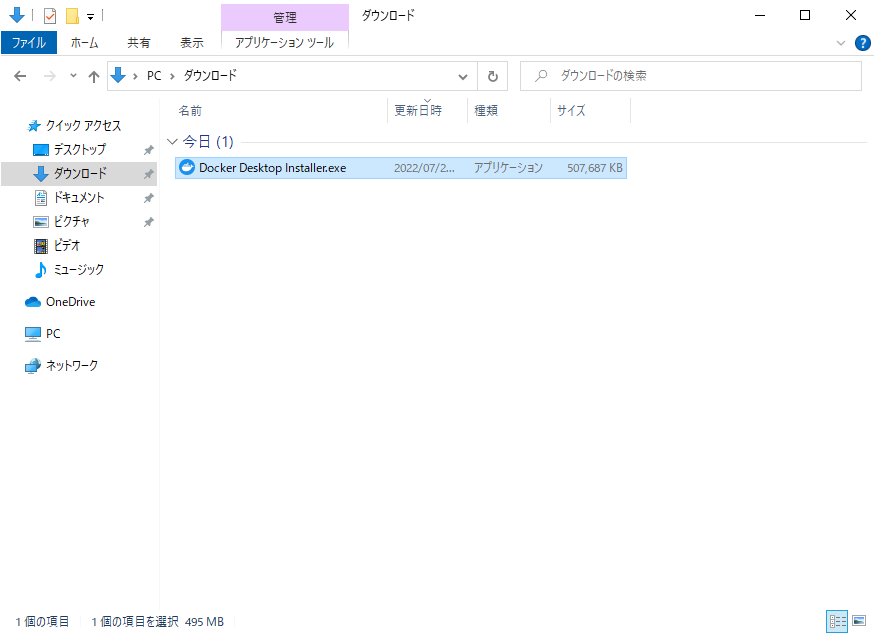This screenshot has height=634, width=875.
Task: Click the ダウンロードの検索 search box
Action: 691,76
